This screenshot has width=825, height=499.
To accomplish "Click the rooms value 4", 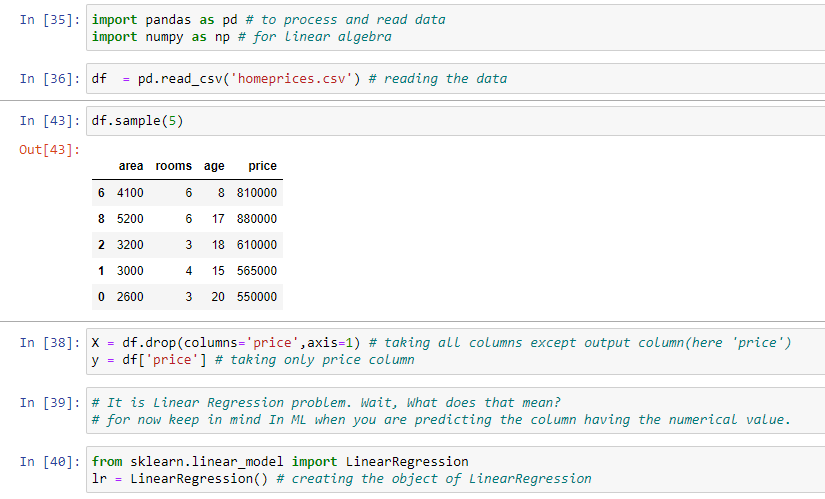I will pos(189,271).
